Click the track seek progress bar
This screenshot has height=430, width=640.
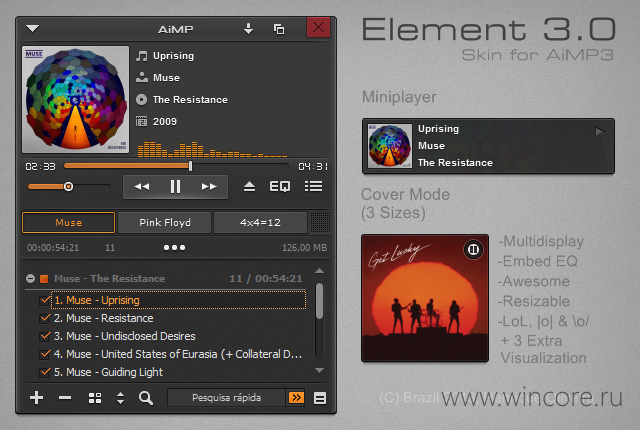(176, 166)
